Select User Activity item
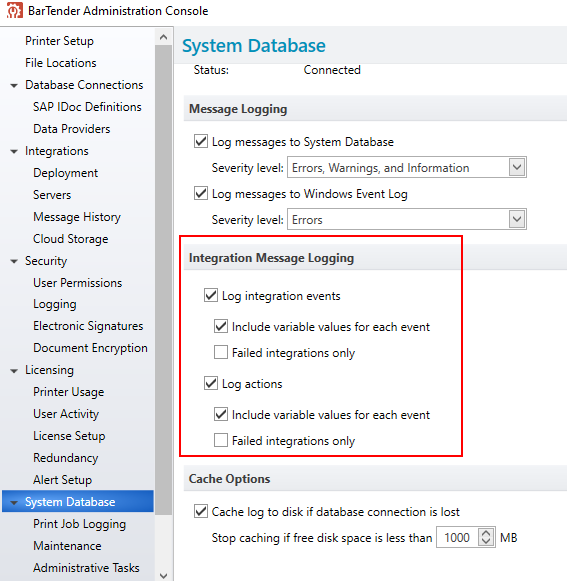567x581 pixels. [x=66, y=414]
